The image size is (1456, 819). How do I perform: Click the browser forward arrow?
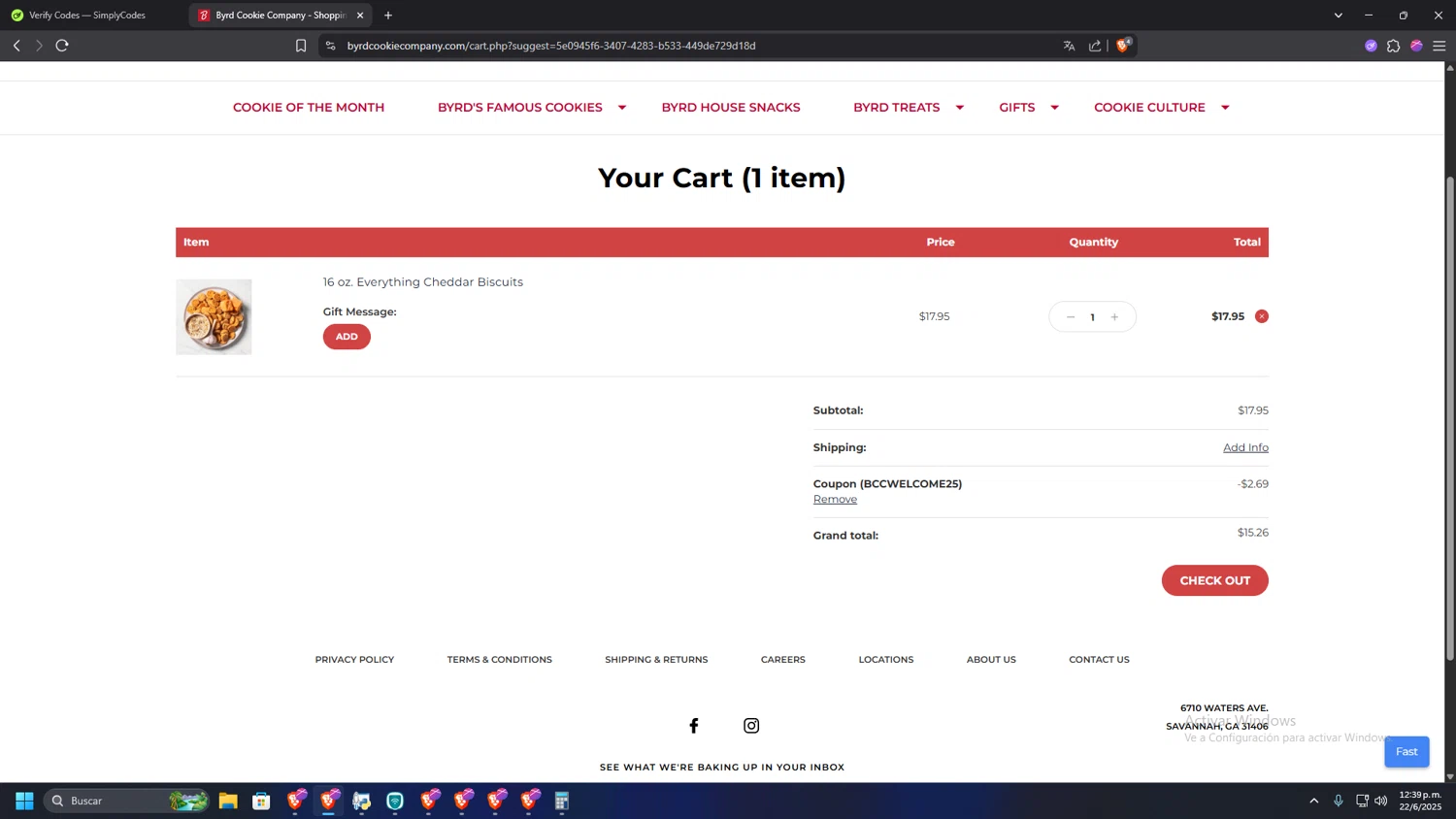[x=39, y=46]
